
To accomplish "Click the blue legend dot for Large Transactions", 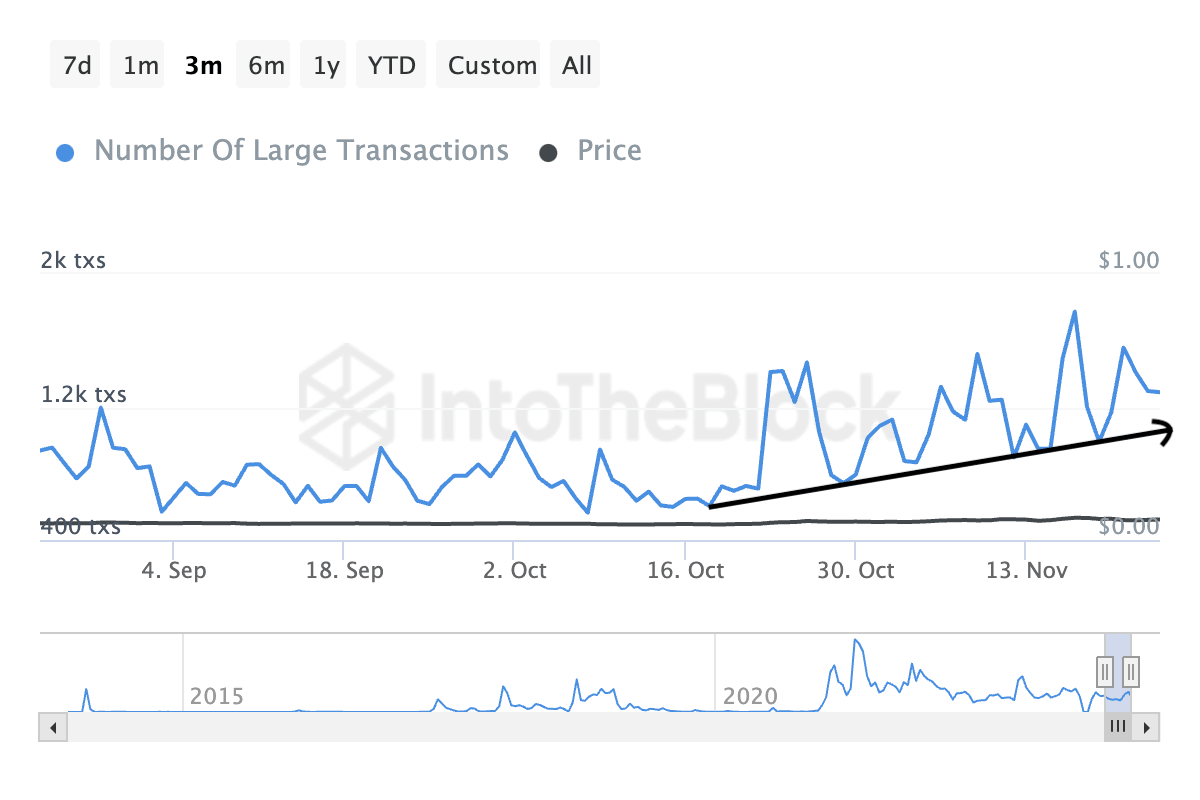I will coord(66,153).
